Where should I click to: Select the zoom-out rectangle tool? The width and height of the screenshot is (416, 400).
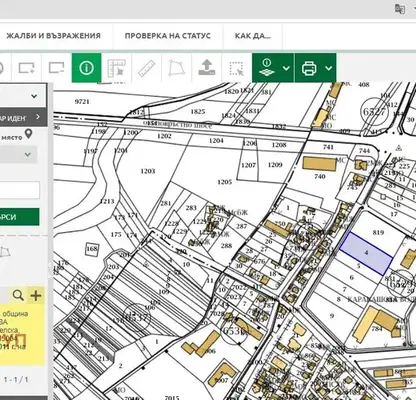pos(56,68)
